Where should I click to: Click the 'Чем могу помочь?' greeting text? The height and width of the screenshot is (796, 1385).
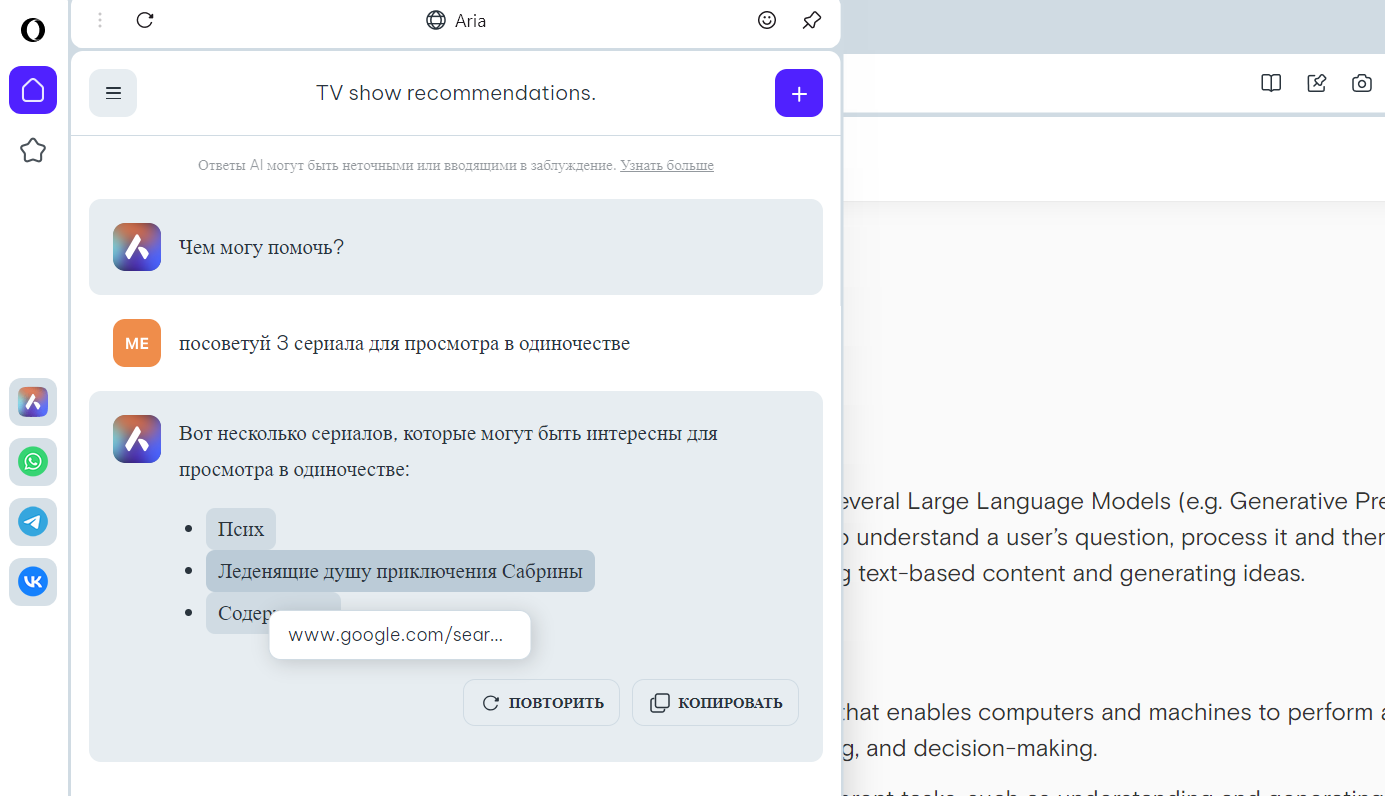(261, 247)
